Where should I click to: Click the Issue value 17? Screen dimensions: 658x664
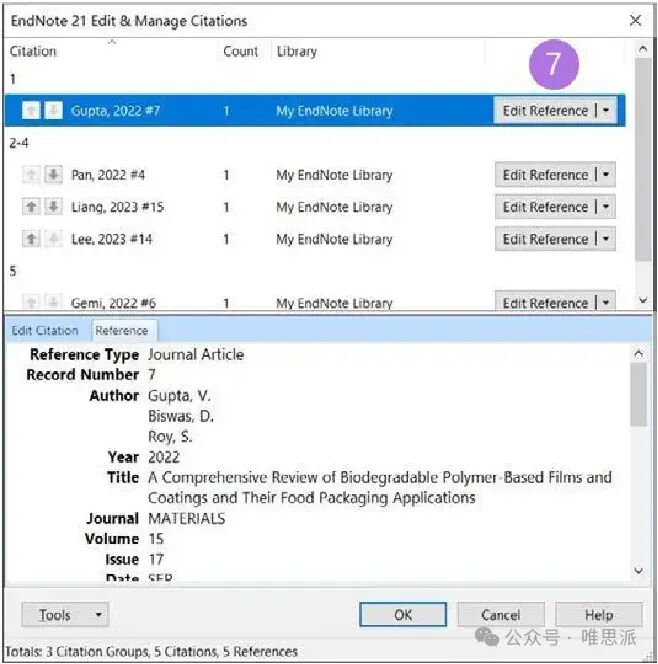coord(156,559)
